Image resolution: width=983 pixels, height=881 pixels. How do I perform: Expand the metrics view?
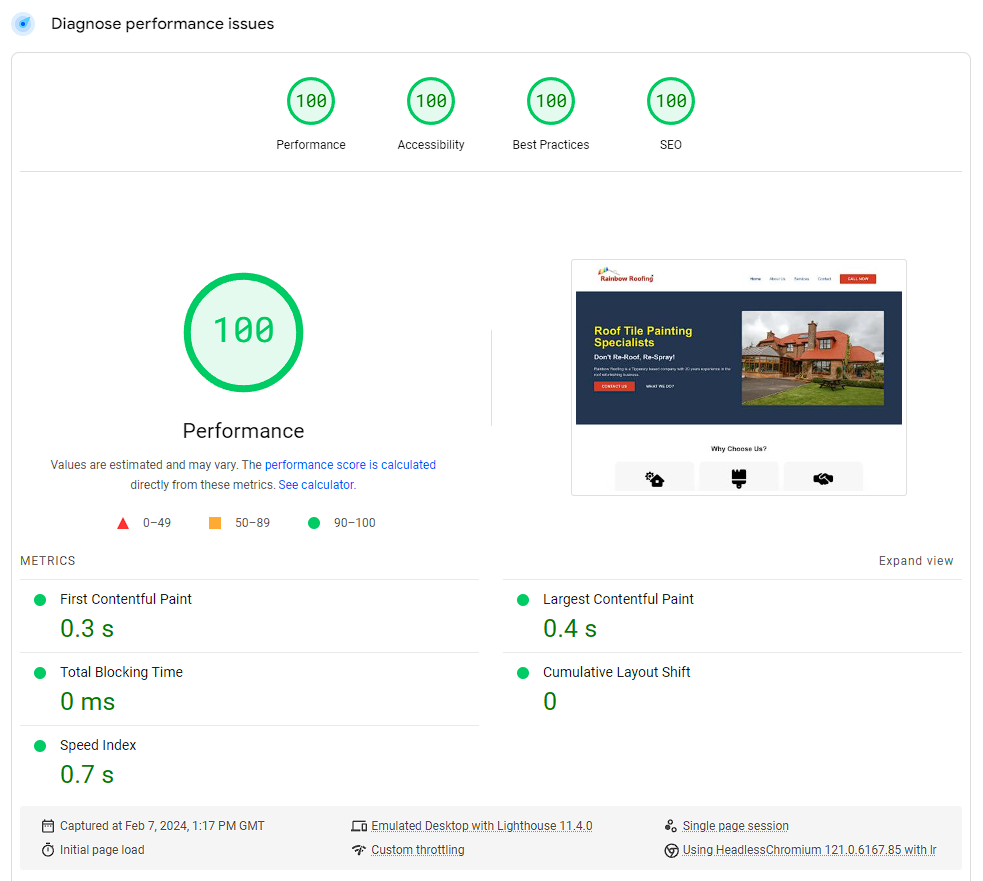click(x=916, y=561)
